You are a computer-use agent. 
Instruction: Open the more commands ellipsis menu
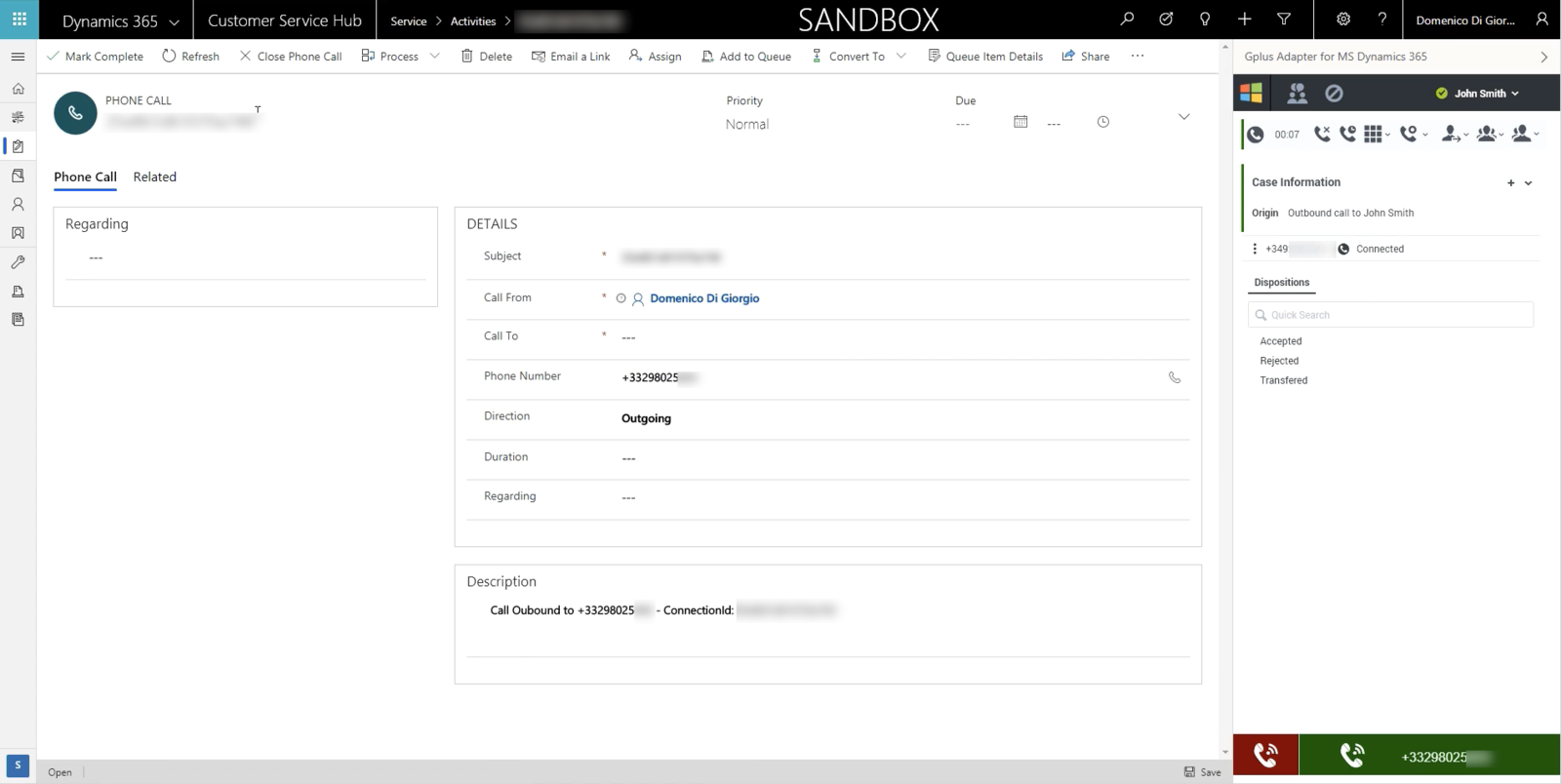coord(1138,56)
